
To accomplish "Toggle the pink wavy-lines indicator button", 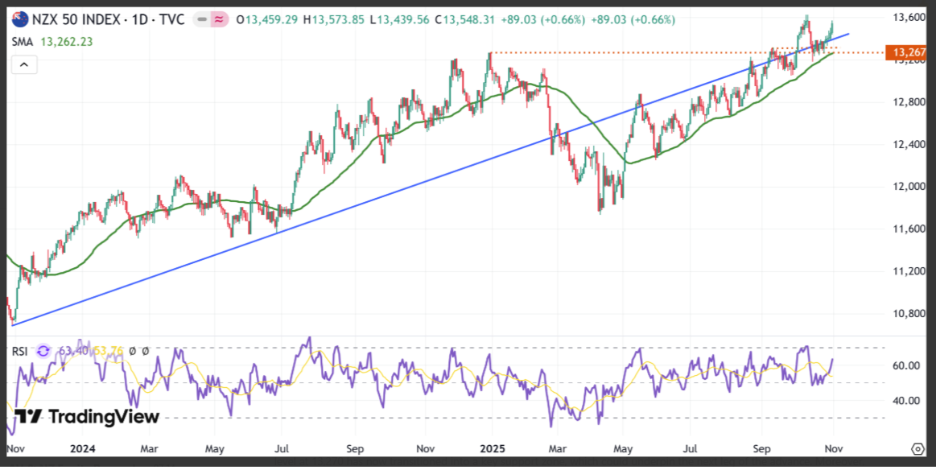I will (x=219, y=20).
